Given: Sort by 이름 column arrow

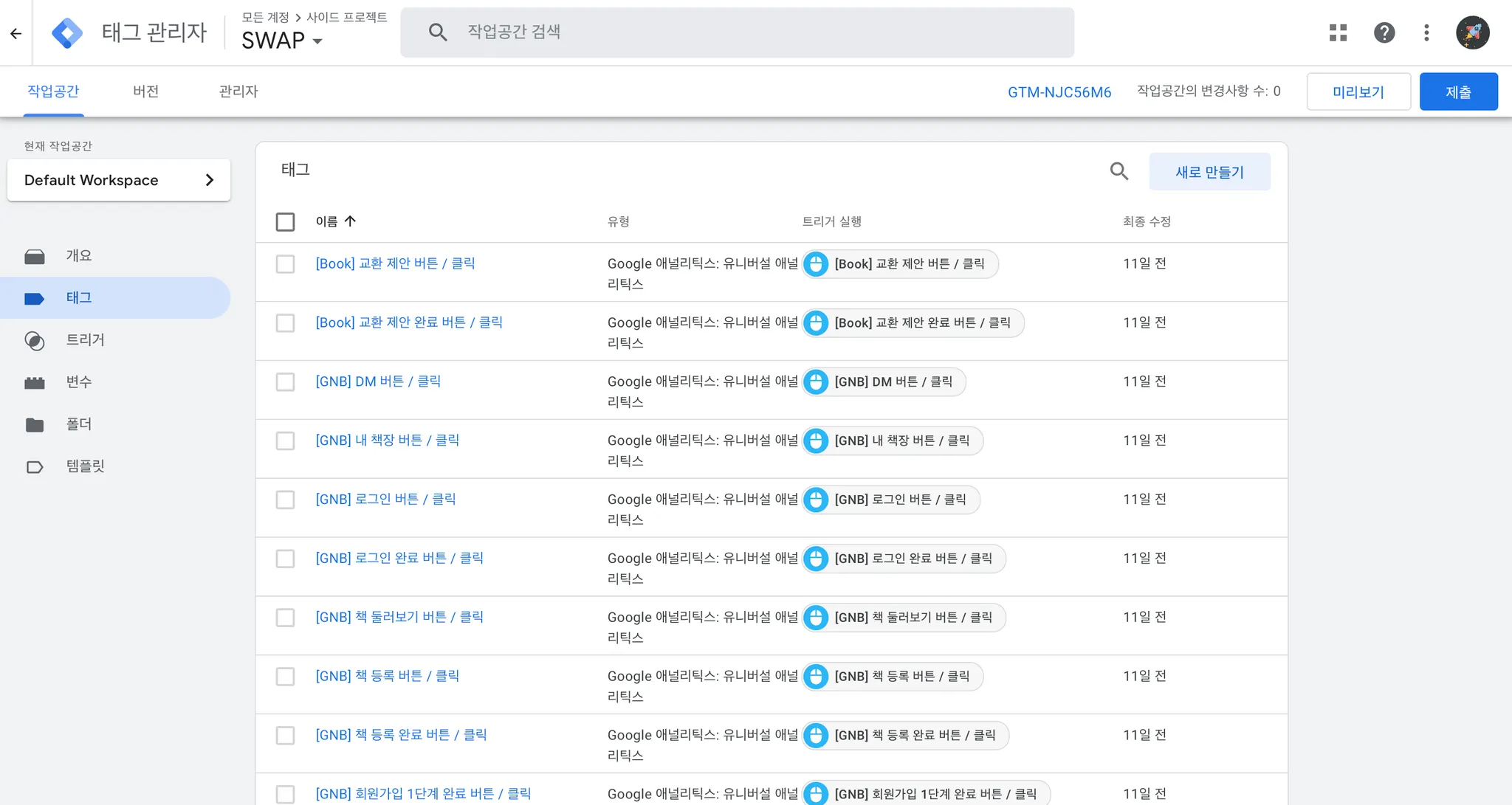Looking at the screenshot, I should (350, 221).
